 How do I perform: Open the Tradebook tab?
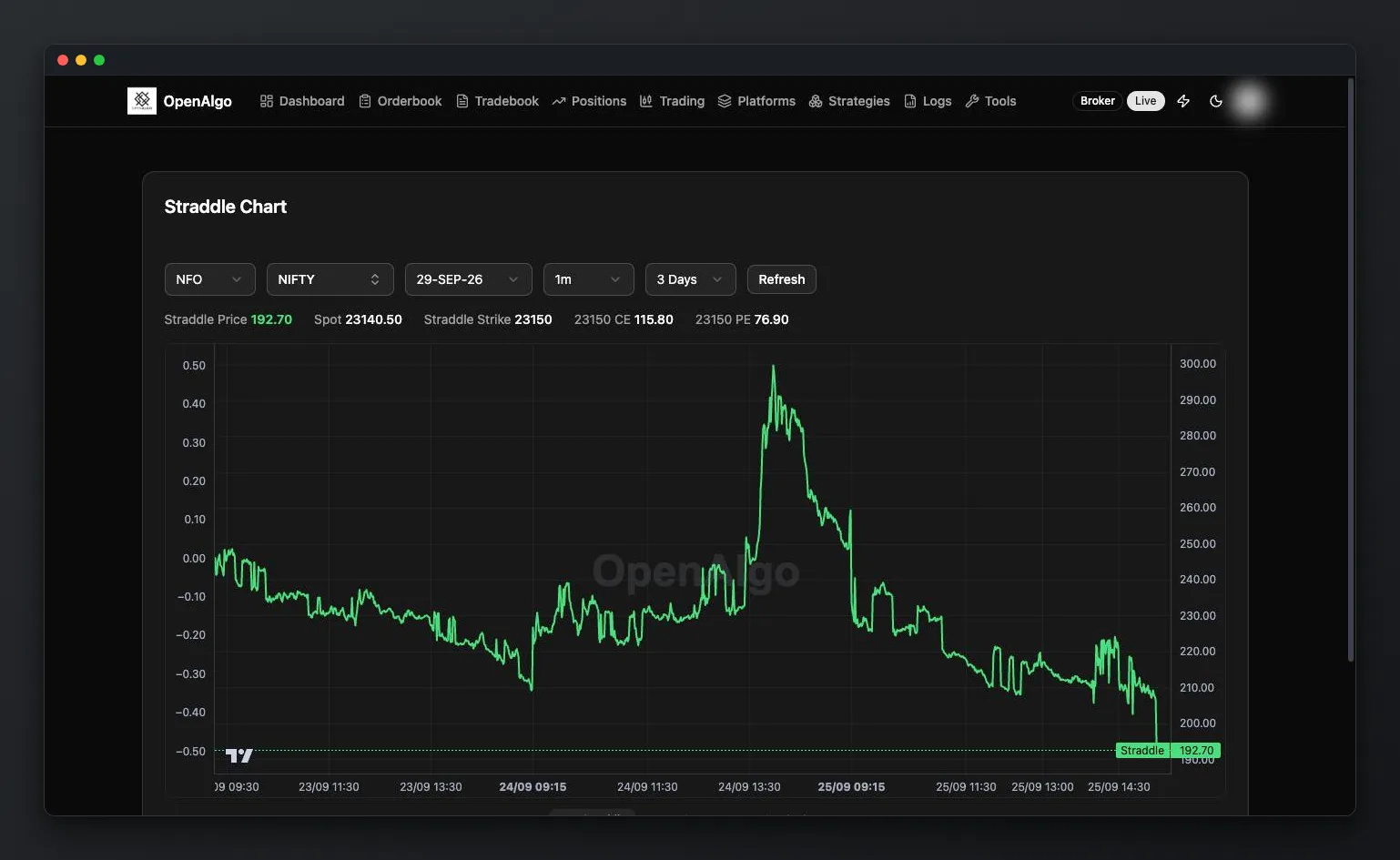tap(498, 101)
